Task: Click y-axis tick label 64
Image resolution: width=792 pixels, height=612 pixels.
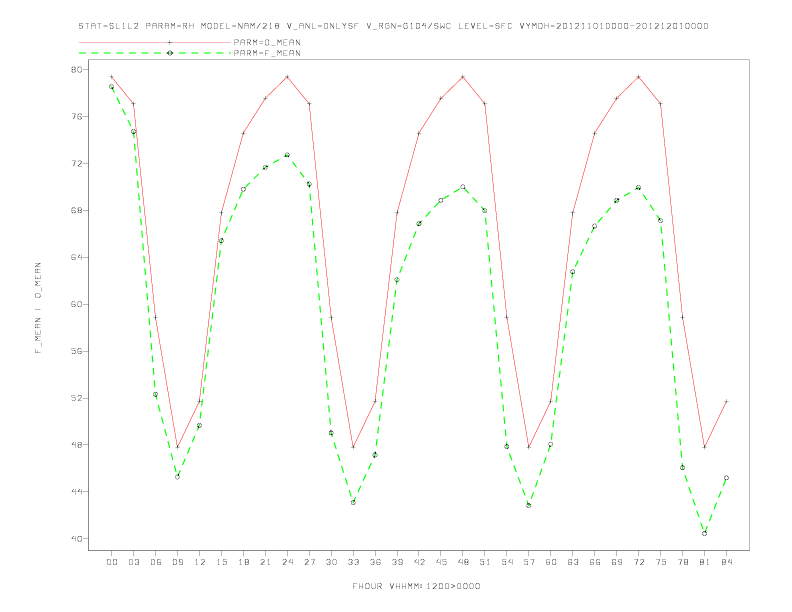Action: point(76,258)
